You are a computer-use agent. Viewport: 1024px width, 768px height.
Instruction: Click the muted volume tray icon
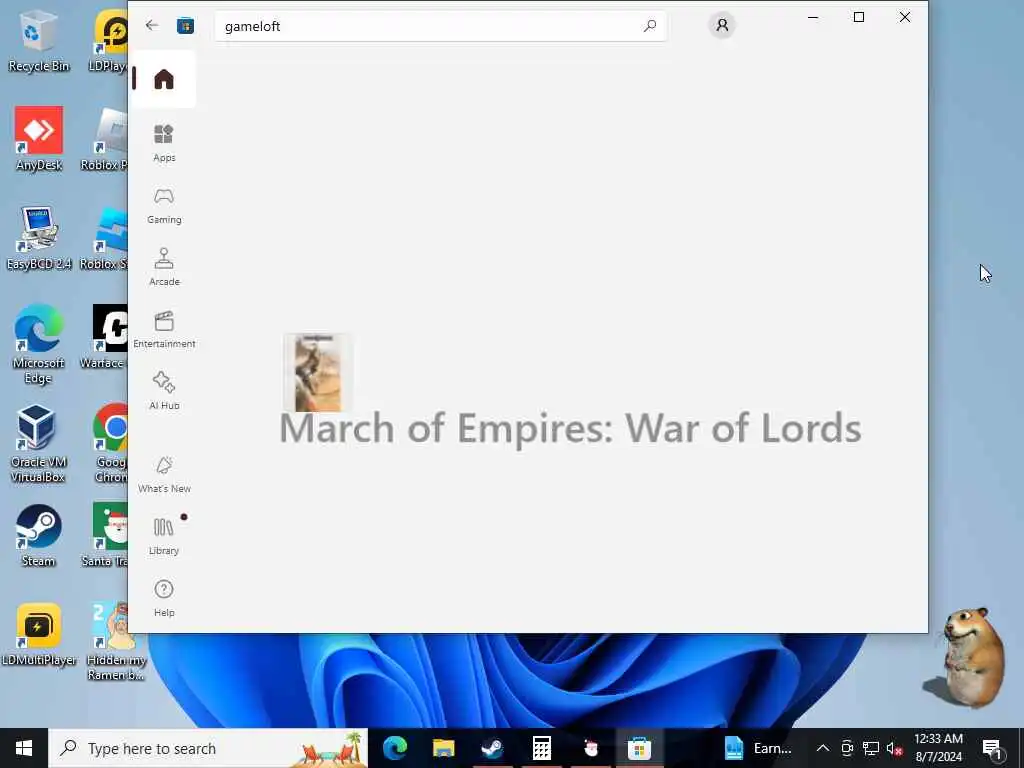point(895,748)
